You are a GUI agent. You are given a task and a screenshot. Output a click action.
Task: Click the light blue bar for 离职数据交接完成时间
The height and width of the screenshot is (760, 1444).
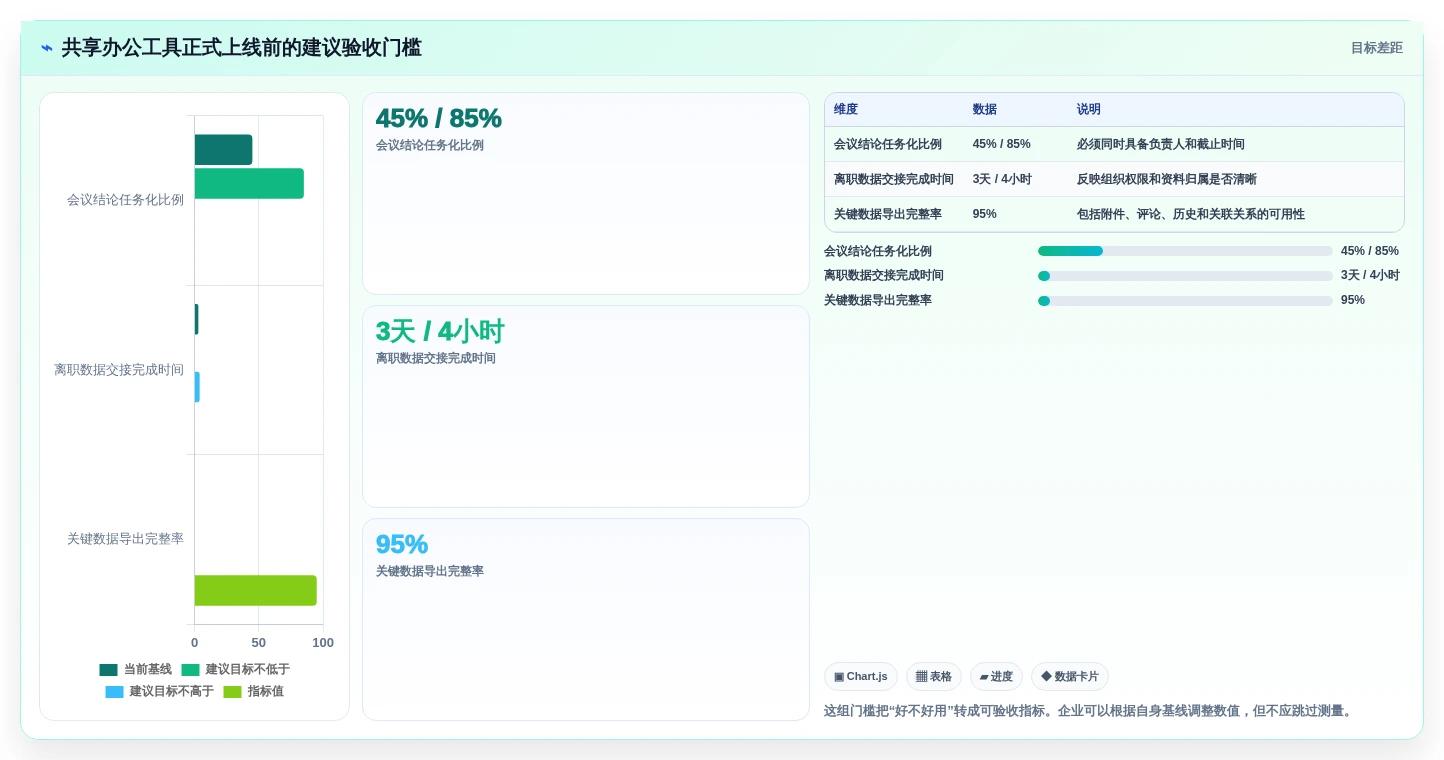coord(197,387)
